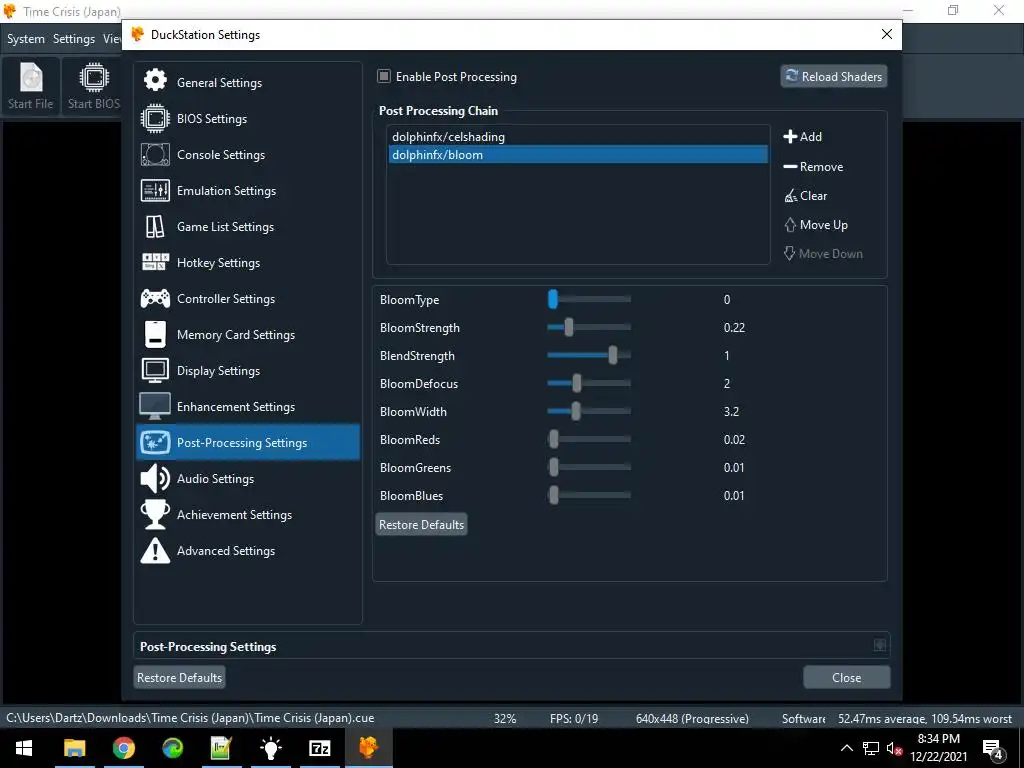Image resolution: width=1024 pixels, height=768 pixels.
Task: Click Start BIOS toolbar icon
Action: [93, 86]
